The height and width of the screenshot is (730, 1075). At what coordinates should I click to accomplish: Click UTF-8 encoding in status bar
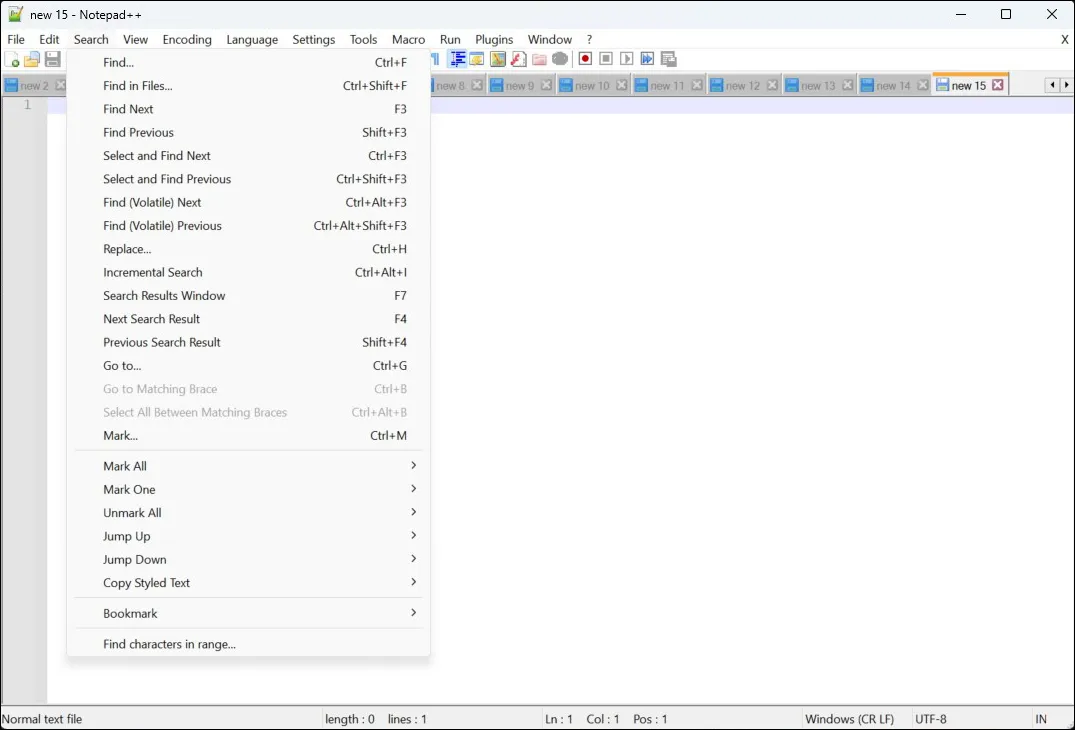point(930,719)
